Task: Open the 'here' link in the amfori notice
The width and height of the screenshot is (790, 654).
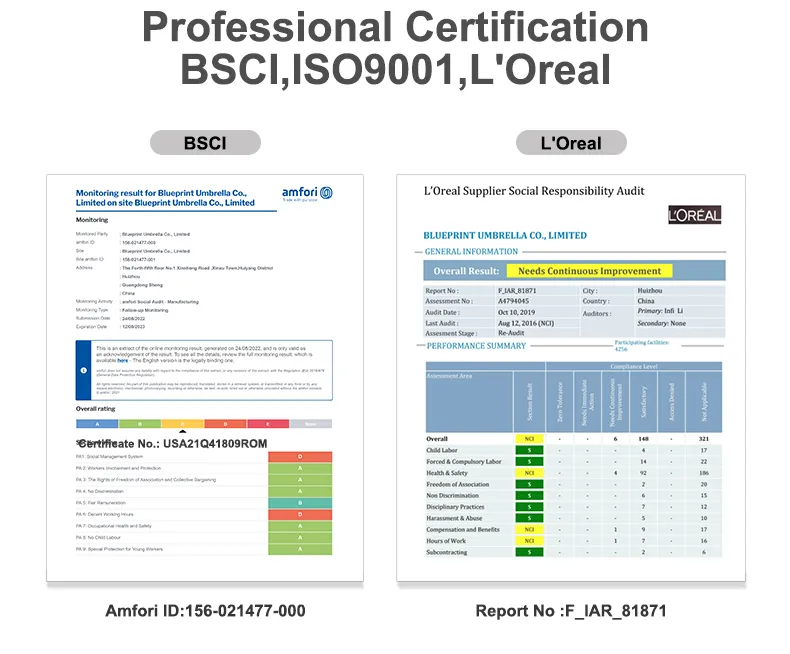Action: (122, 361)
